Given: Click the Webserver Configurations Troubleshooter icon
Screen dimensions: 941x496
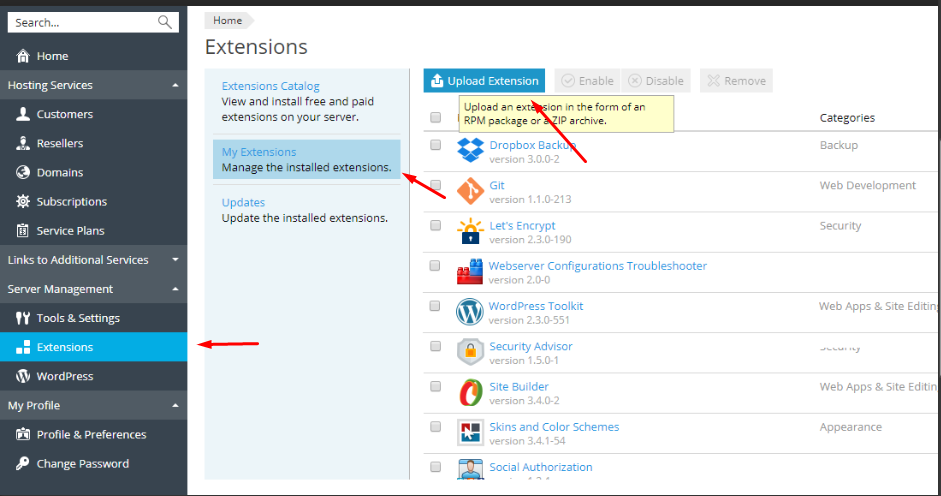Looking at the screenshot, I should [x=470, y=272].
